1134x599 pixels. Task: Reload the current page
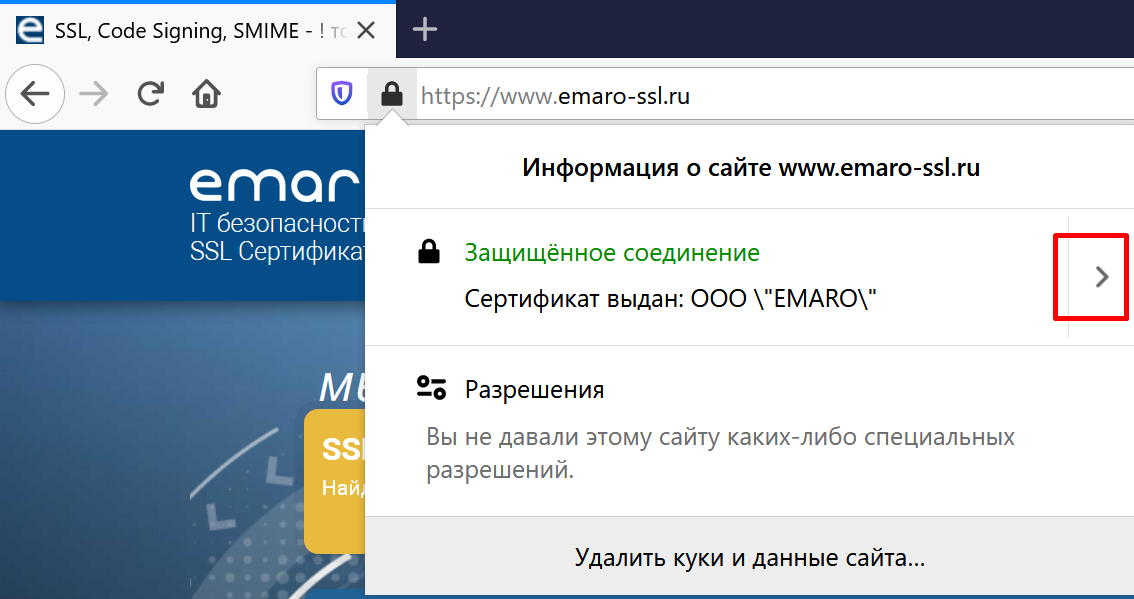pyautogui.click(x=150, y=94)
